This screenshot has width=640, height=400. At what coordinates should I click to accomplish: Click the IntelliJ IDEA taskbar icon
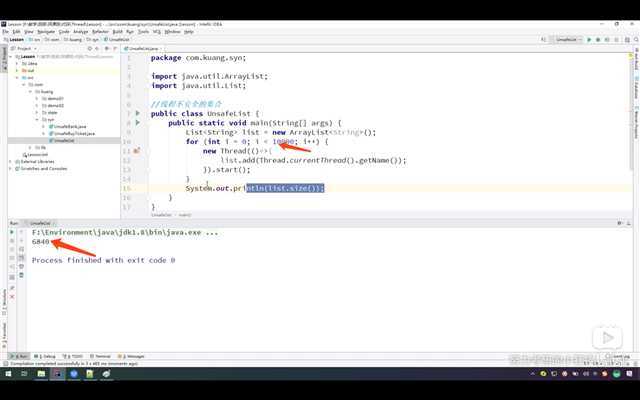58,373
